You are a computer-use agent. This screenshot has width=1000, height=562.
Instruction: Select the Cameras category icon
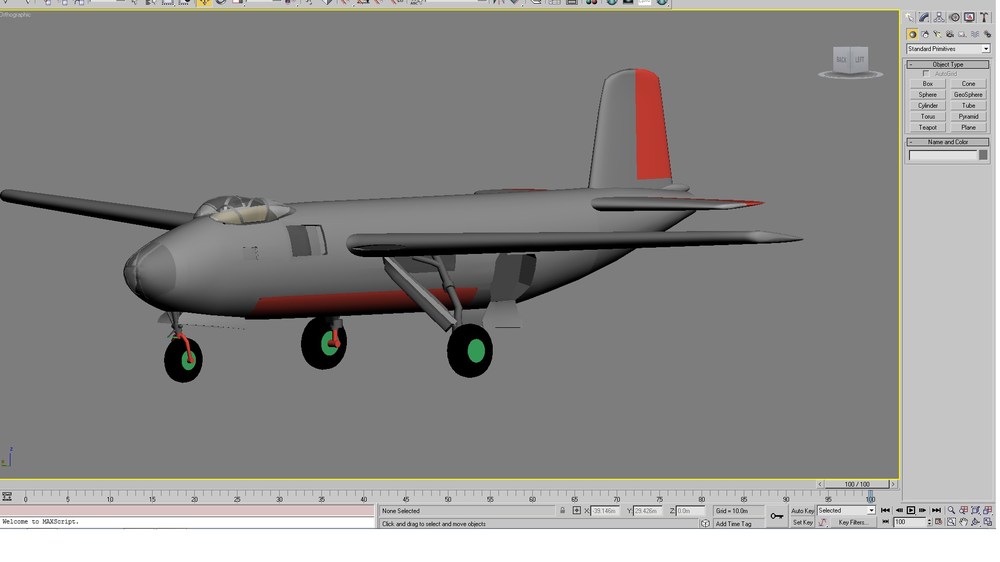pos(950,34)
